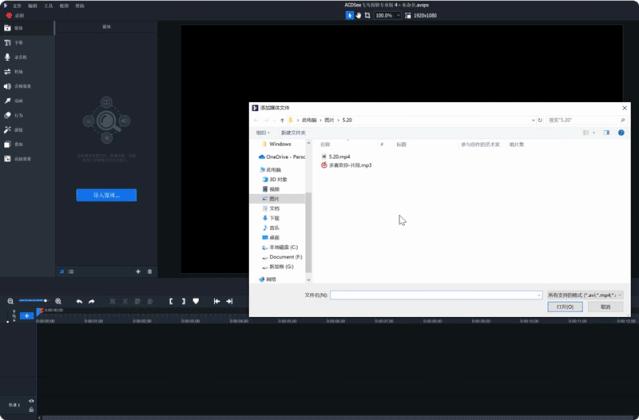Click the Open button in the file dialog
639x420 pixels.
point(563,307)
